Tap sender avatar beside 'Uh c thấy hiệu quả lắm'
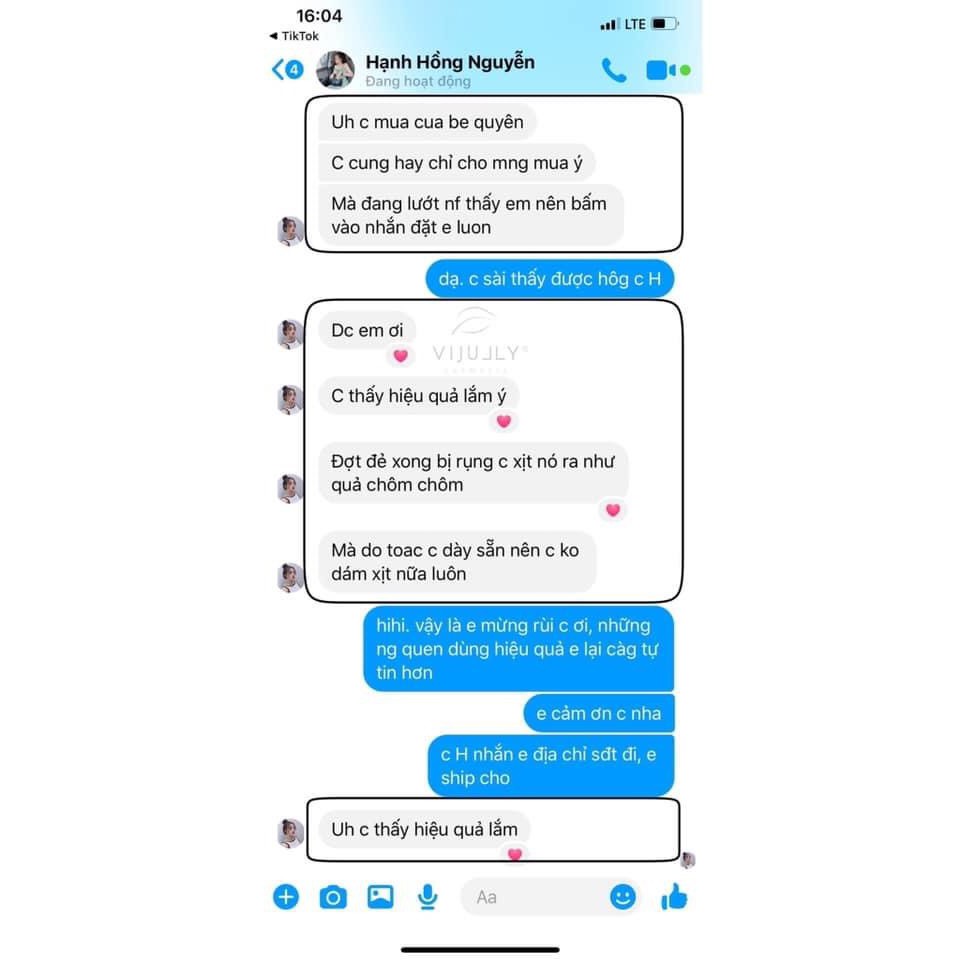 (x=290, y=833)
